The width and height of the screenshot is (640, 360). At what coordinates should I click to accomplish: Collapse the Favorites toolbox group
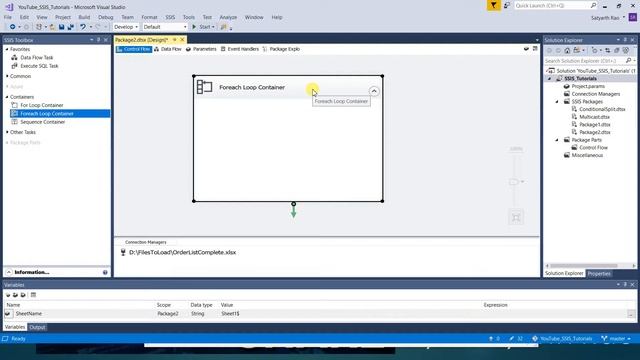point(7,49)
